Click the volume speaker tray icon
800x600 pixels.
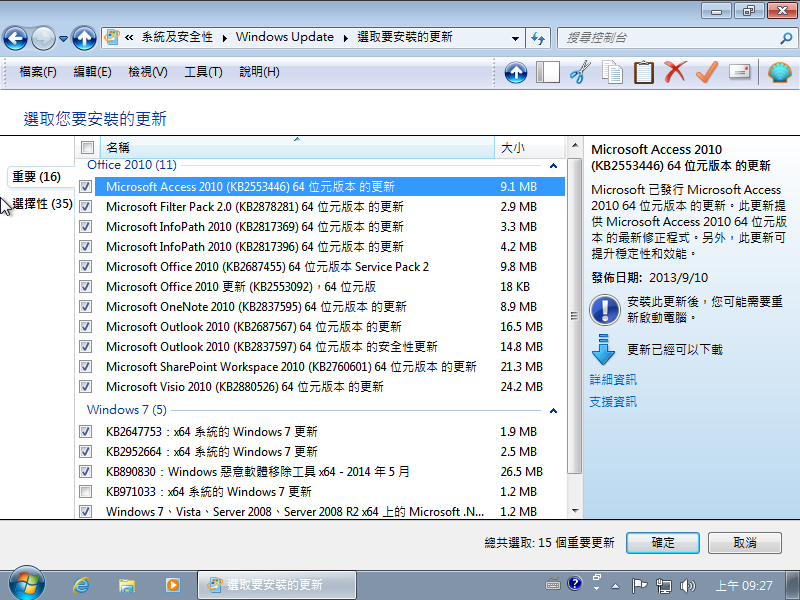coord(688,585)
